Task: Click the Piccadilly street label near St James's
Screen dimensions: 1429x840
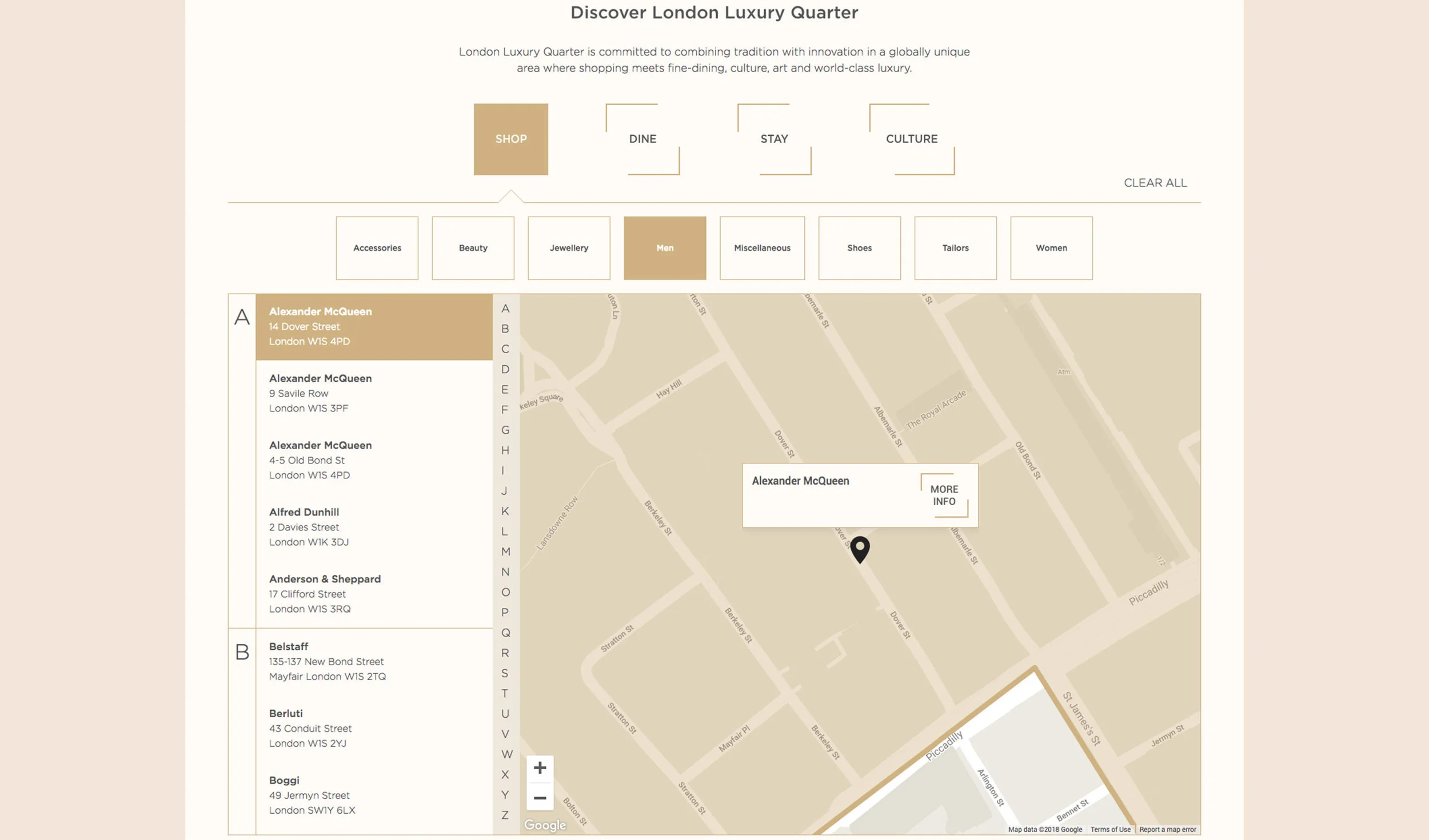Action: click(944, 745)
